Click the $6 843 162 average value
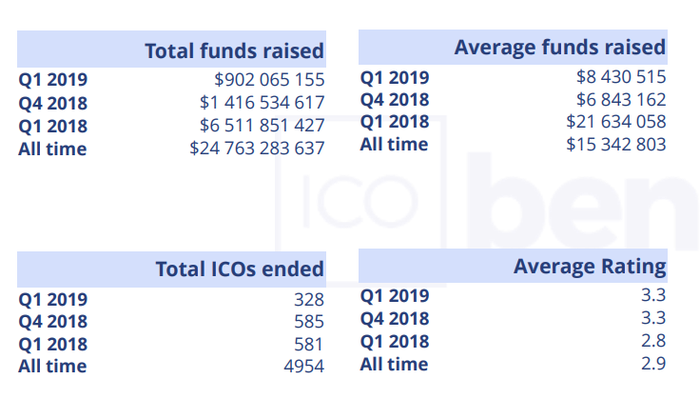Image resolution: width=700 pixels, height=399 pixels. point(621,100)
